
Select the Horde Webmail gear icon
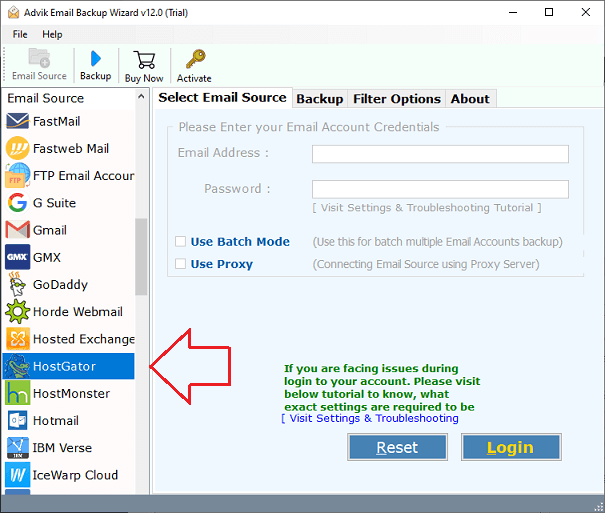click(17, 311)
